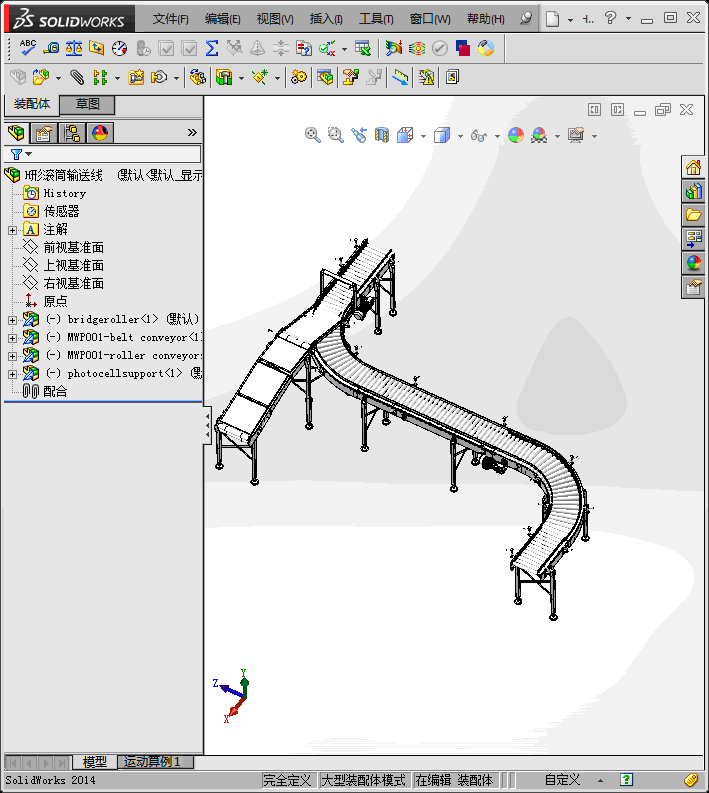Click the Linear Component Pattern icon
This screenshot has width=709, height=793.
(x=100, y=77)
